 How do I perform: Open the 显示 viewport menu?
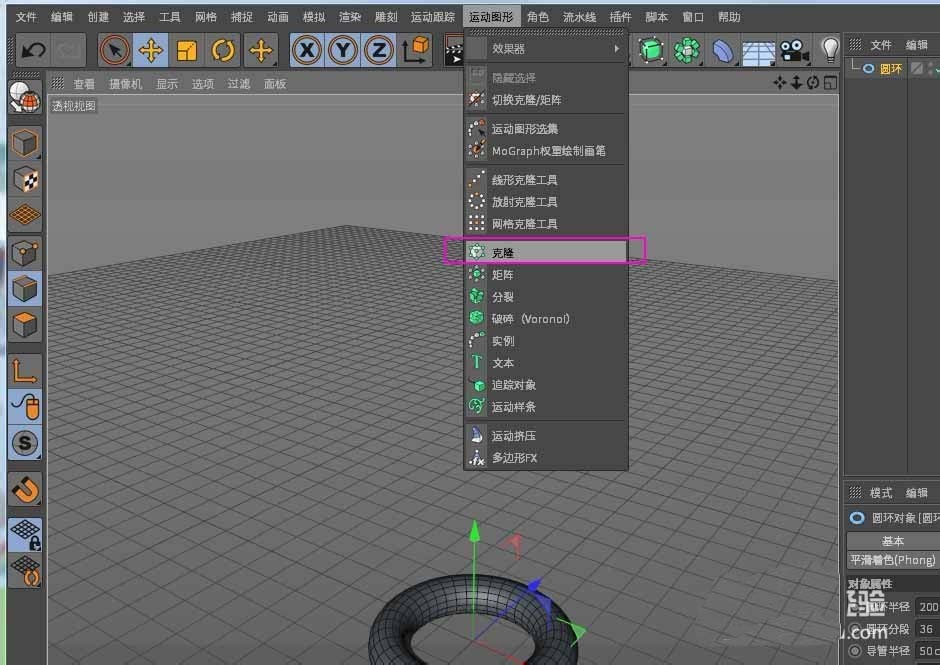[166, 84]
